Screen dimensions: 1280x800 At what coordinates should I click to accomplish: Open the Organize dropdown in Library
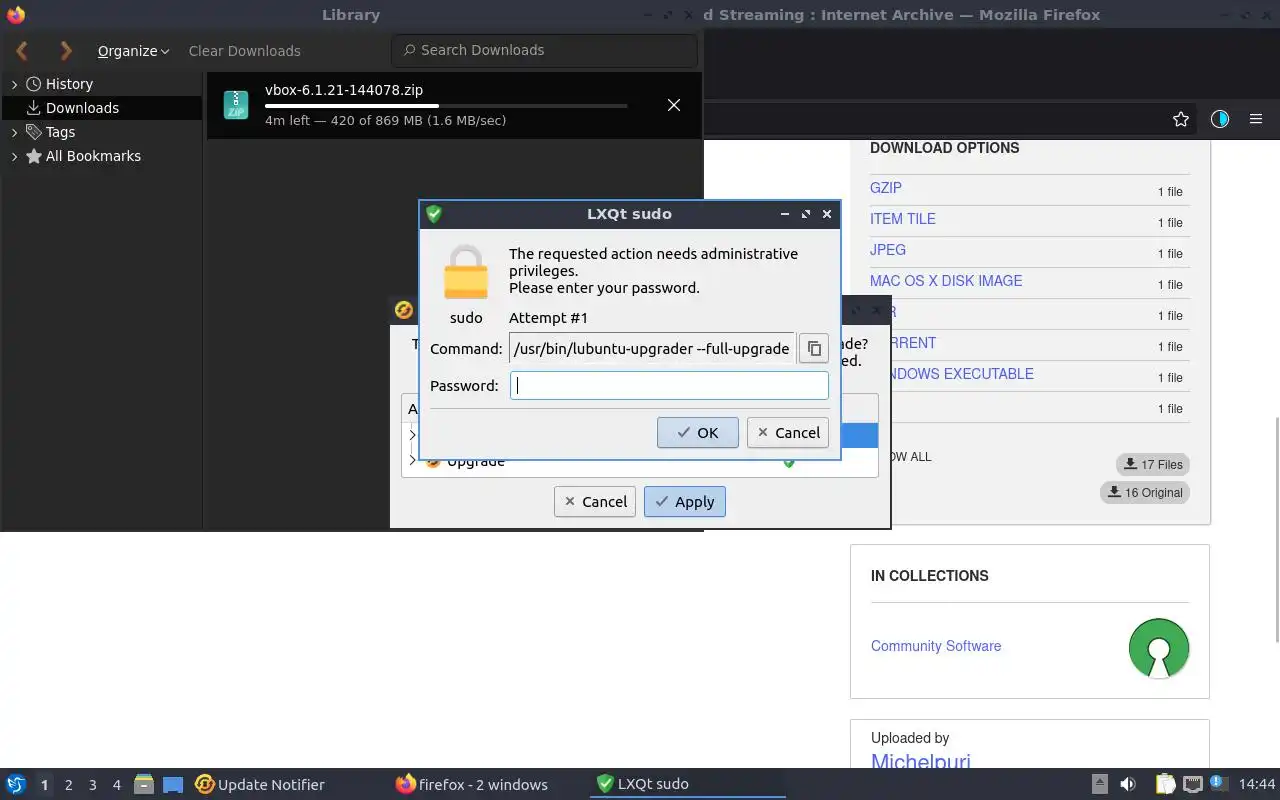(133, 51)
